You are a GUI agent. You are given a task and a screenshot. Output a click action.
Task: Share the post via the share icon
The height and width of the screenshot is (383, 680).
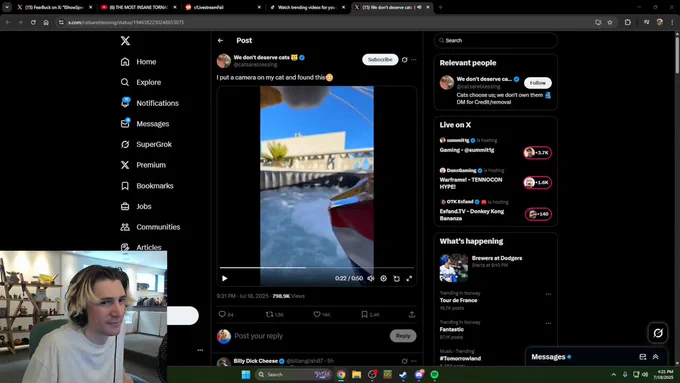[x=412, y=314]
